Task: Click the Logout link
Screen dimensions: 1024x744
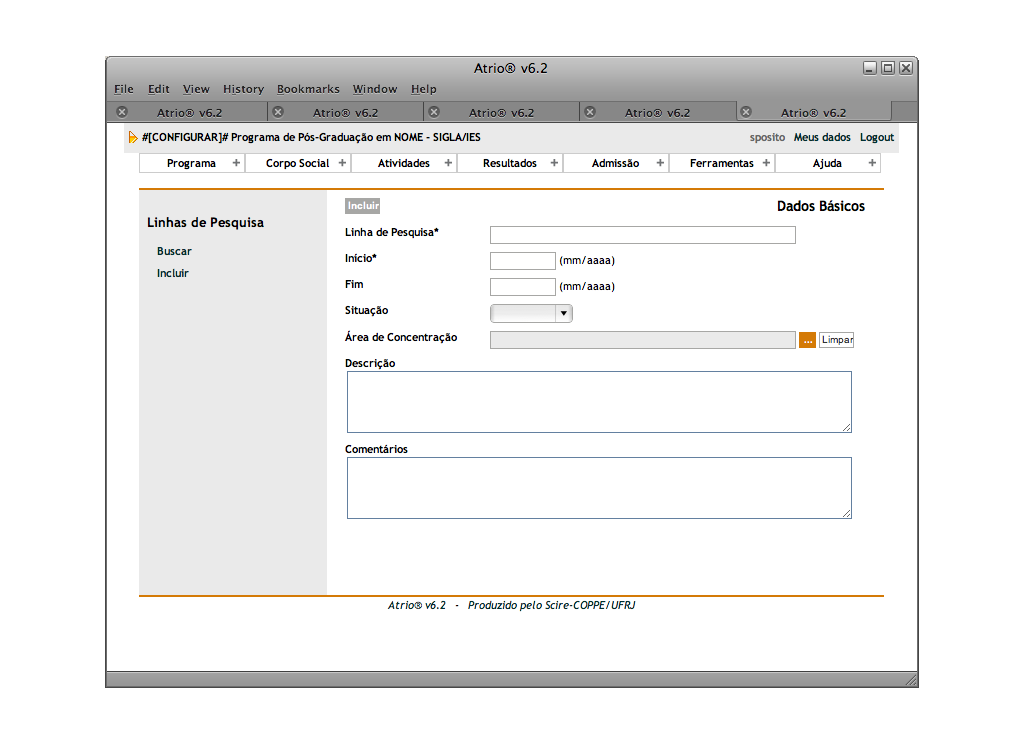Action: [876, 137]
